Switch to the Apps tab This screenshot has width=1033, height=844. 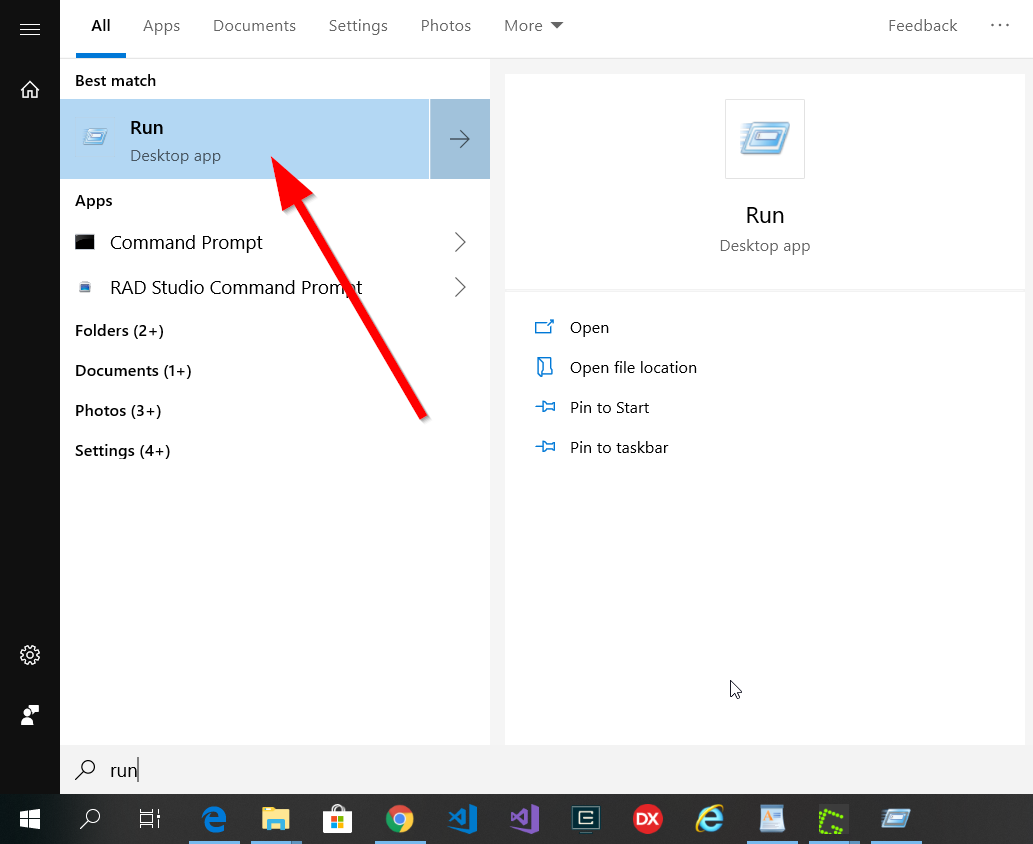[161, 26]
